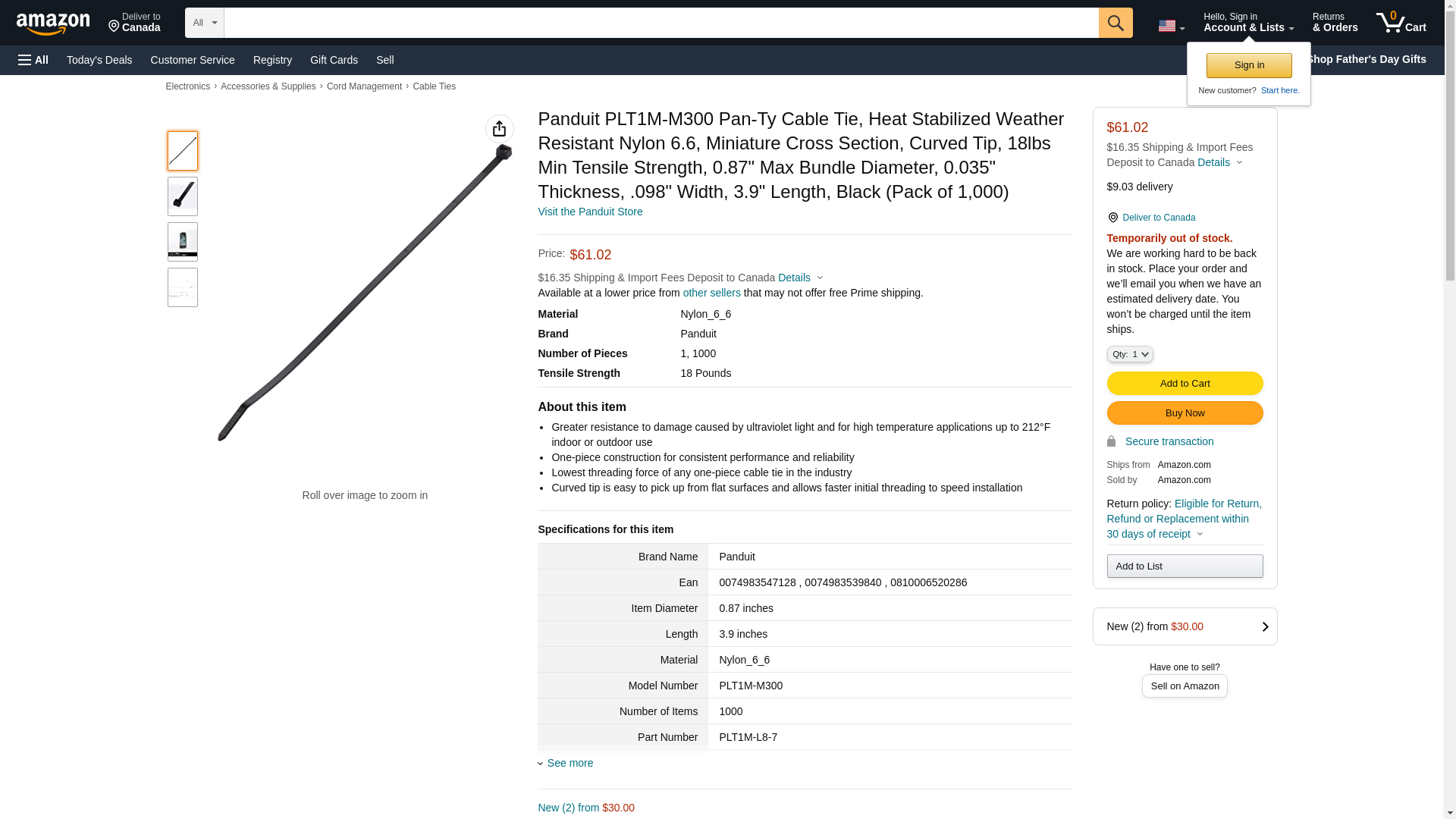Open Today's Deals in navigation

pyautogui.click(x=99, y=60)
